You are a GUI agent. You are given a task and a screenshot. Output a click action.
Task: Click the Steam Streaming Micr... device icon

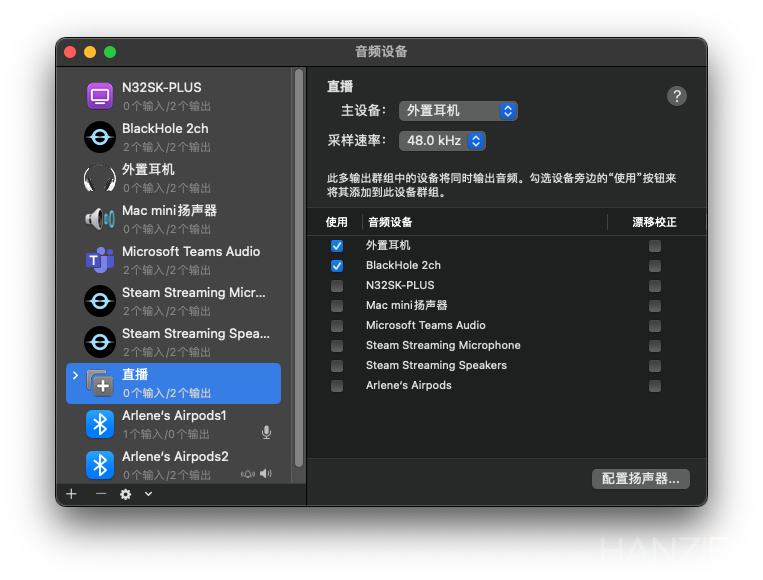click(100, 301)
